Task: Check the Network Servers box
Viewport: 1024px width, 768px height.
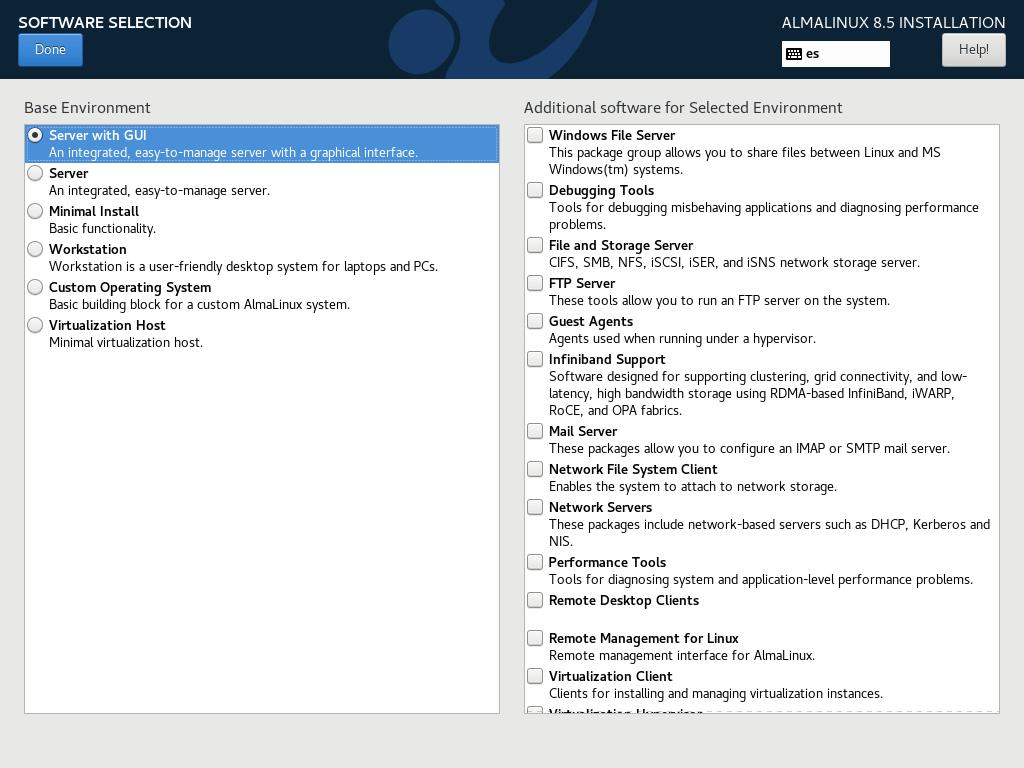Action: point(535,507)
